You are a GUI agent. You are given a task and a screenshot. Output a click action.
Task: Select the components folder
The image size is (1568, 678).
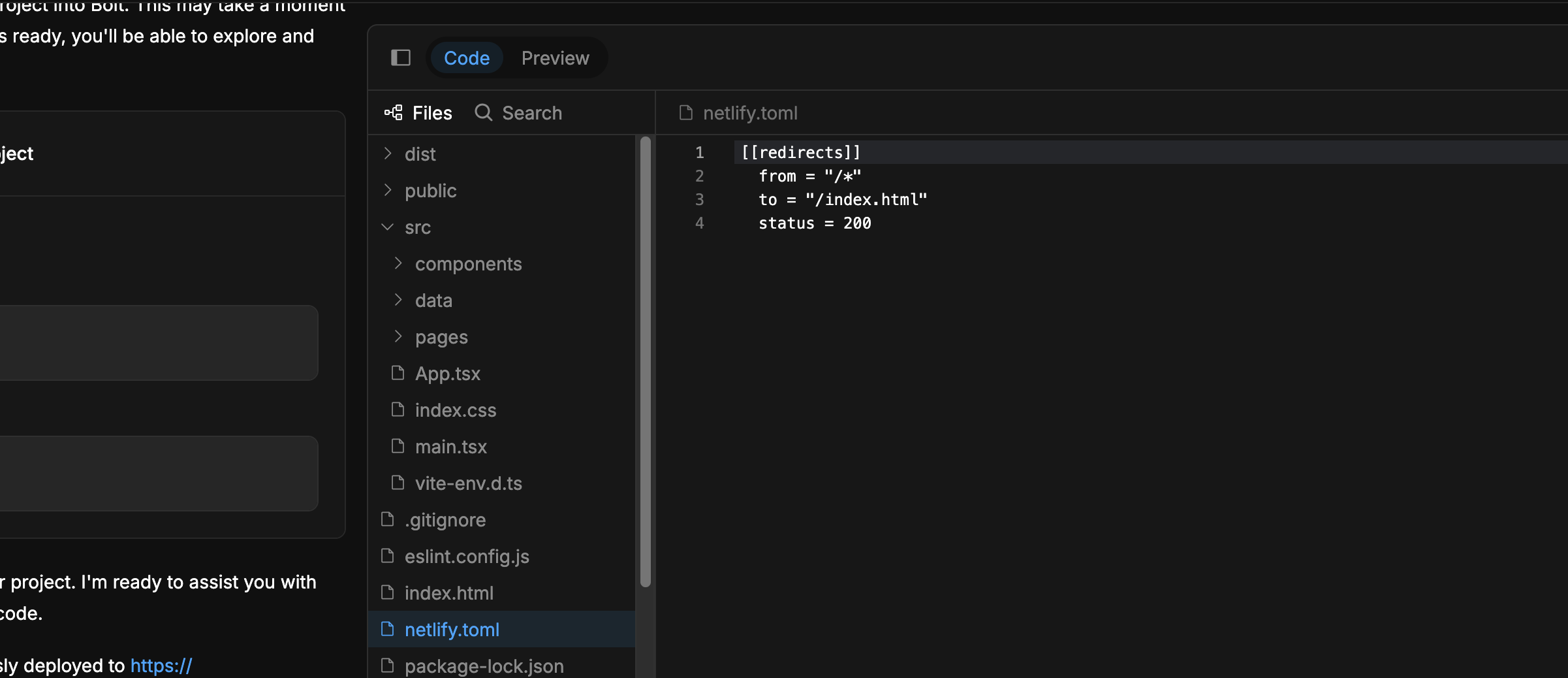(x=501, y=264)
